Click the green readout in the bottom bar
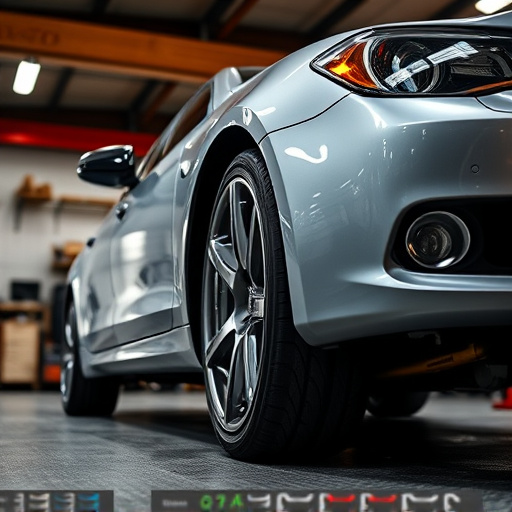The width and height of the screenshot is (512, 512). [x=221, y=502]
